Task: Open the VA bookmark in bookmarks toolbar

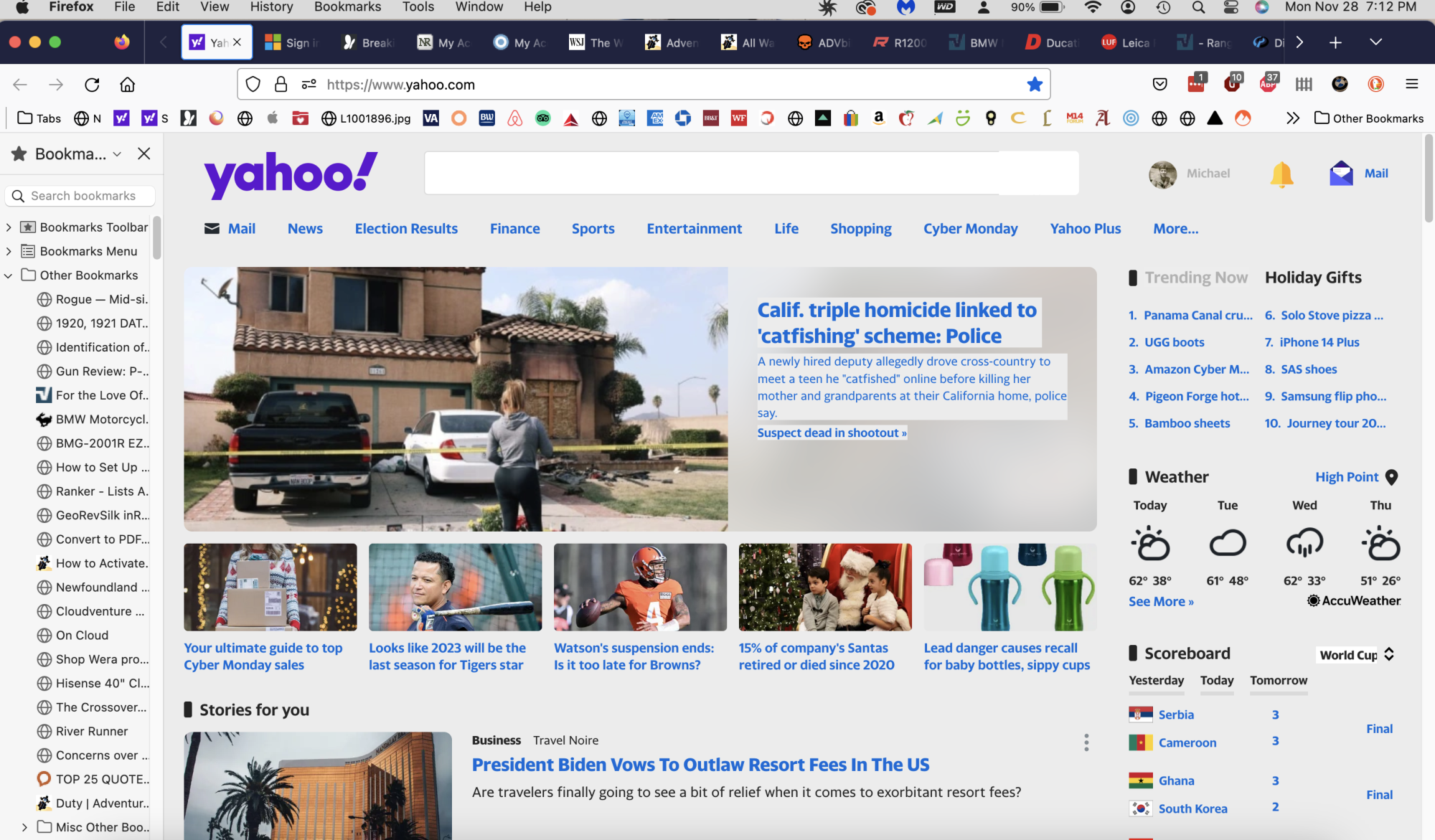Action: pos(430,118)
